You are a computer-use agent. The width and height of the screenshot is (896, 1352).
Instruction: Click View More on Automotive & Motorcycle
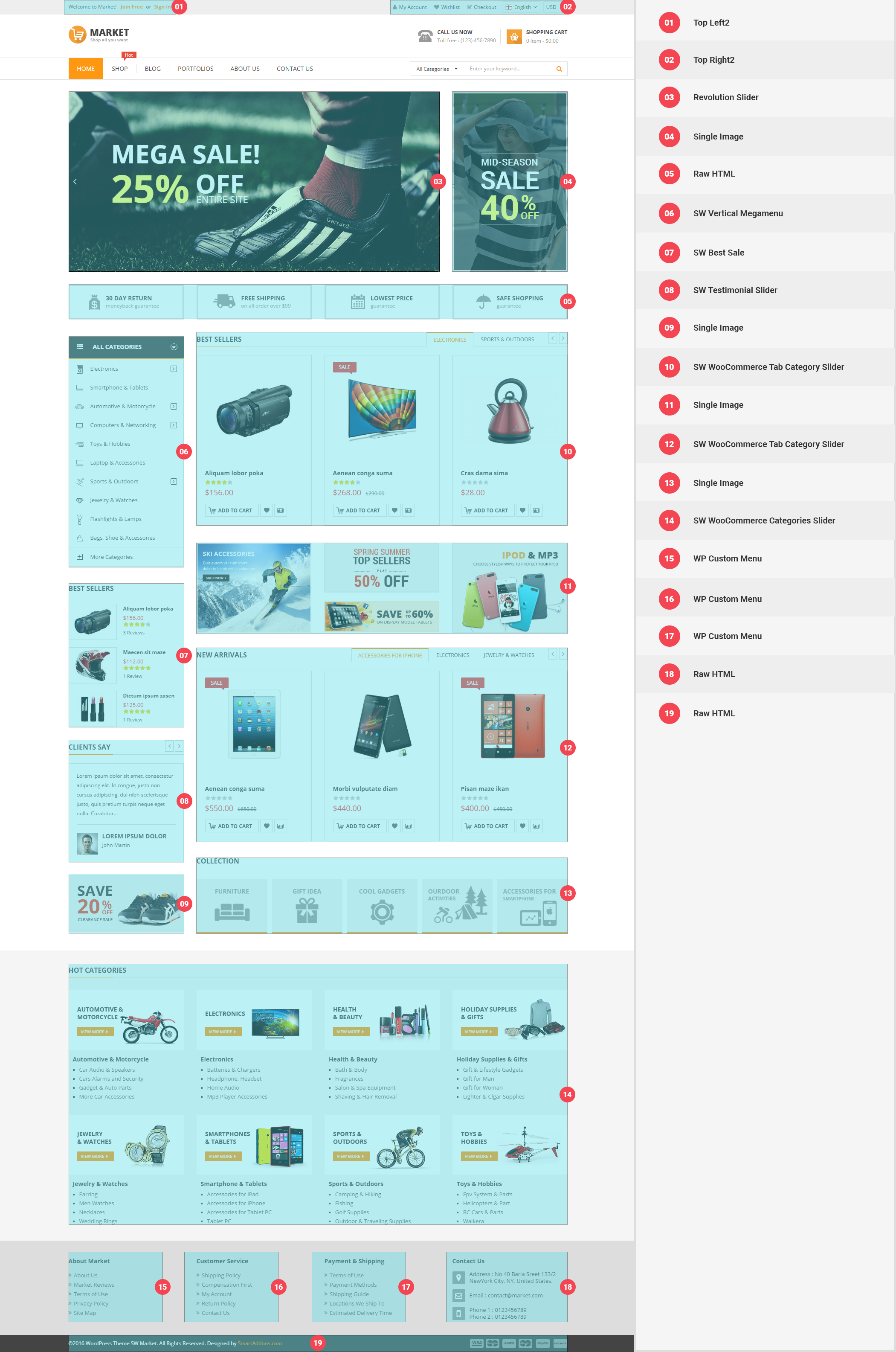96,1032
